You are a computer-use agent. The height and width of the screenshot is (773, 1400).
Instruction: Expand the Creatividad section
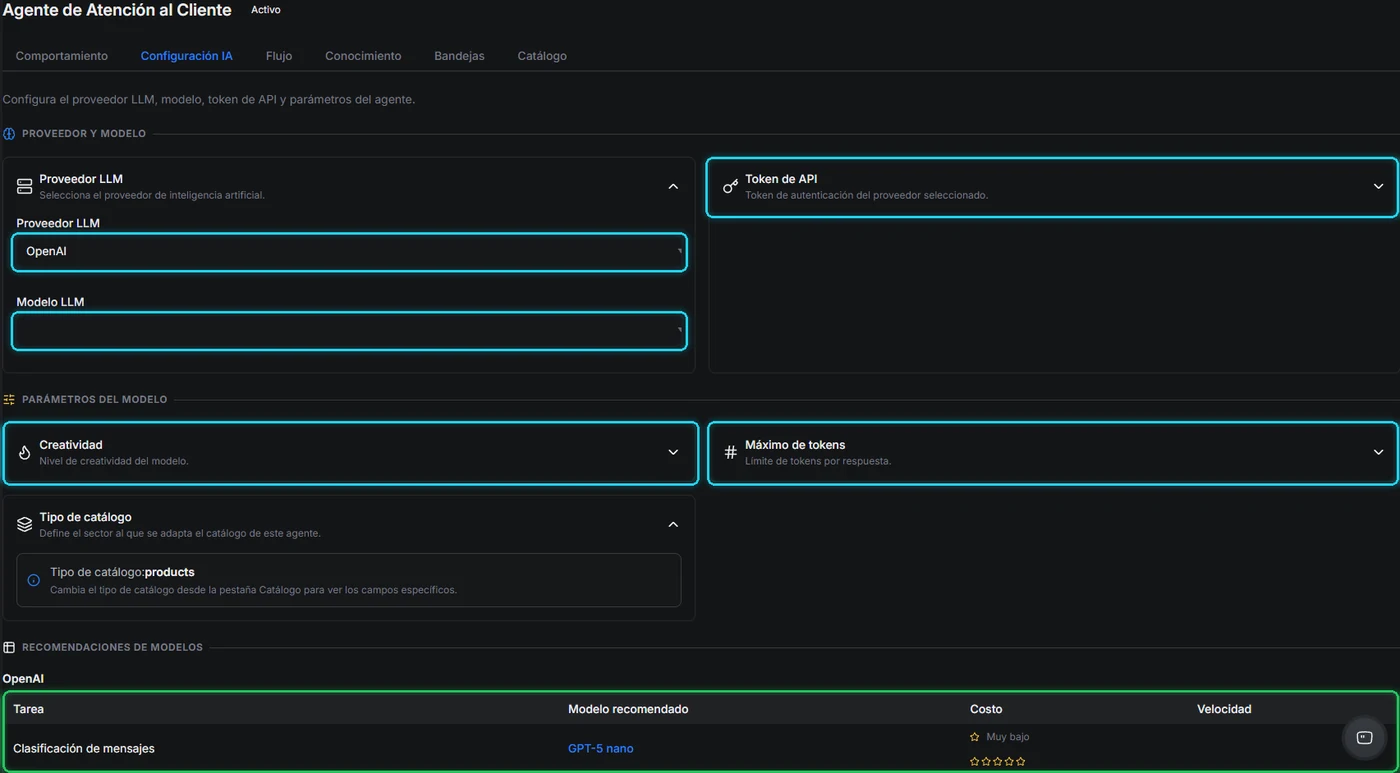350,453
